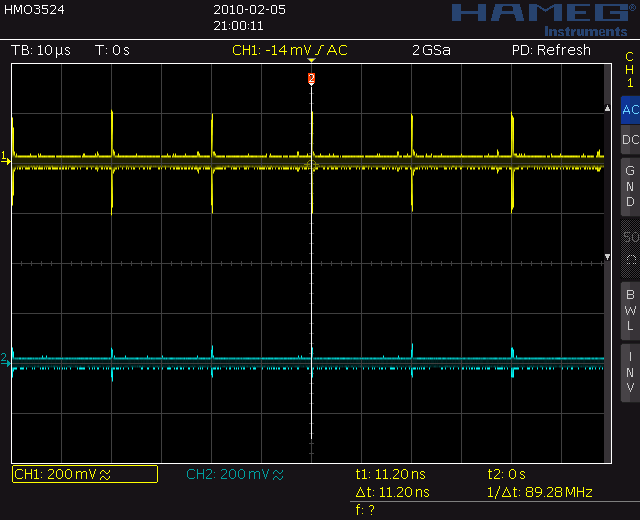Click the TB: 10 µs timebase readout
640x520 pixels.
click(x=41, y=50)
